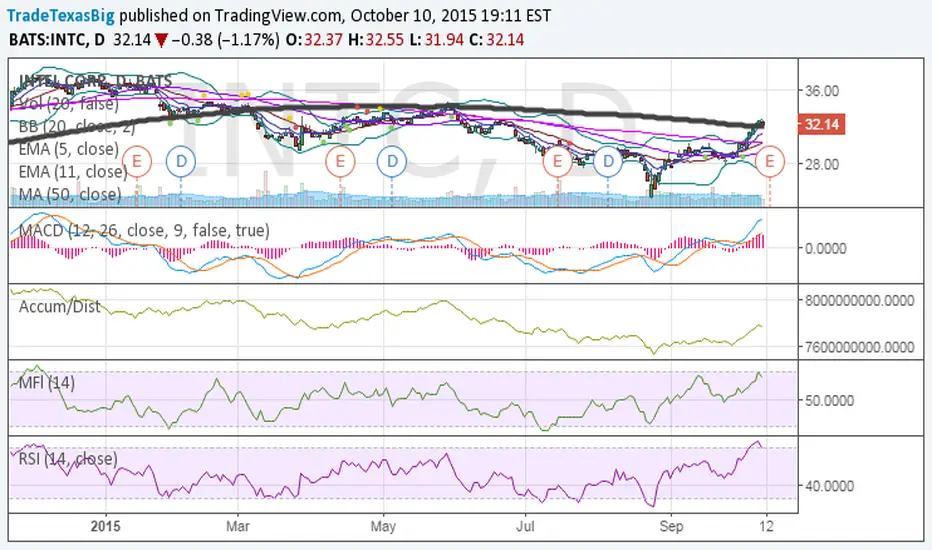932x550 pixels.
Task: Click the E earnings marker in July
Action: coord(557,161)
